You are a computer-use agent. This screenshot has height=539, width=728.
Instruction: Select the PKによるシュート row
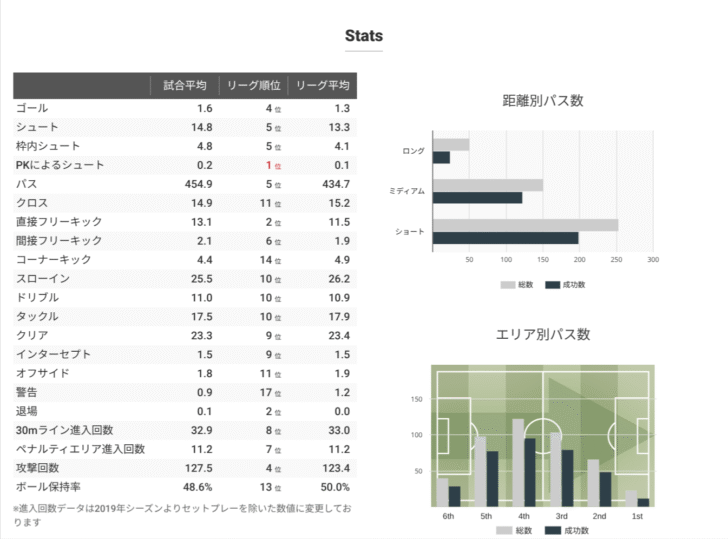click(x=185, y=165)
